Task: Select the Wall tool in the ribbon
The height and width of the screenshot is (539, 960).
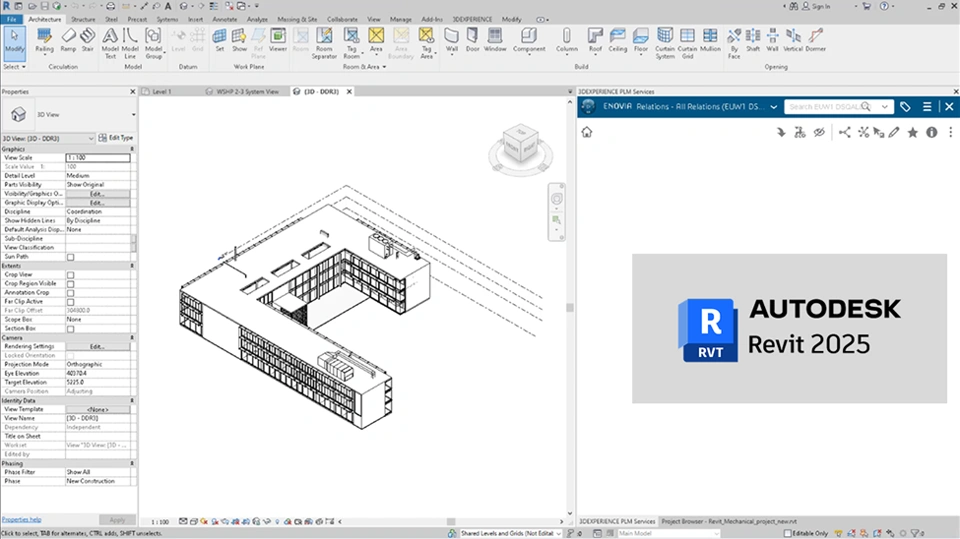Action: click(451, 40)
